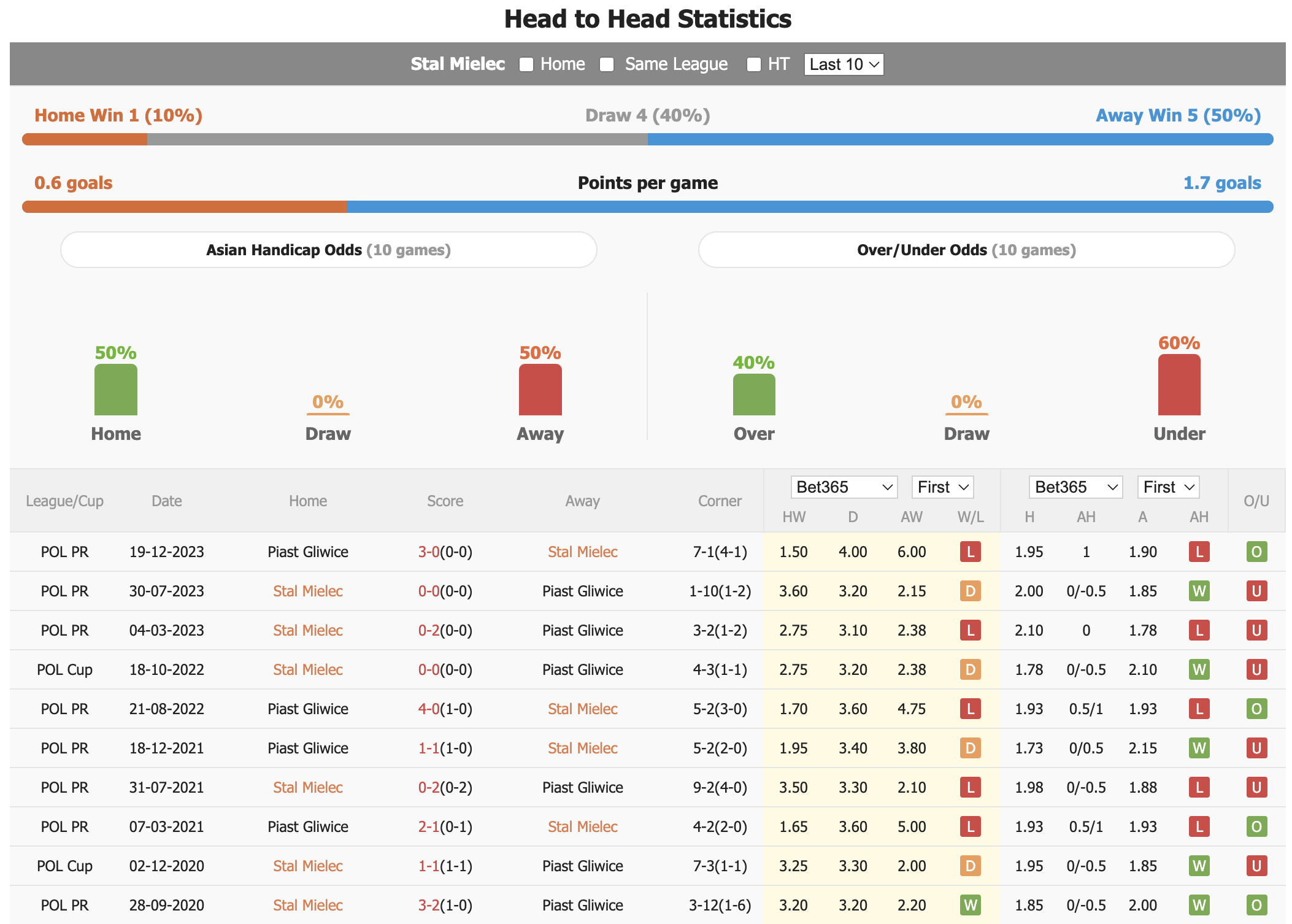Click Over badge in 19-12-2023 row
This screenshot has width=1292, height=924.
tap(1256, 552)
